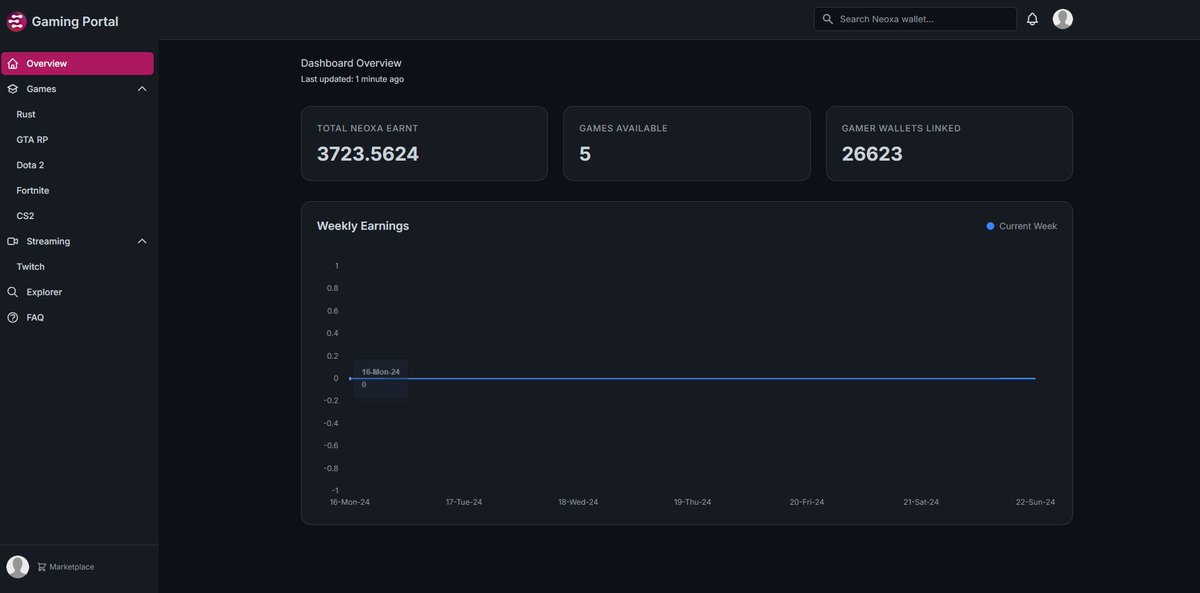
Task: Click the Search Neoxa wallet field
Action: [x=915, y=16]
